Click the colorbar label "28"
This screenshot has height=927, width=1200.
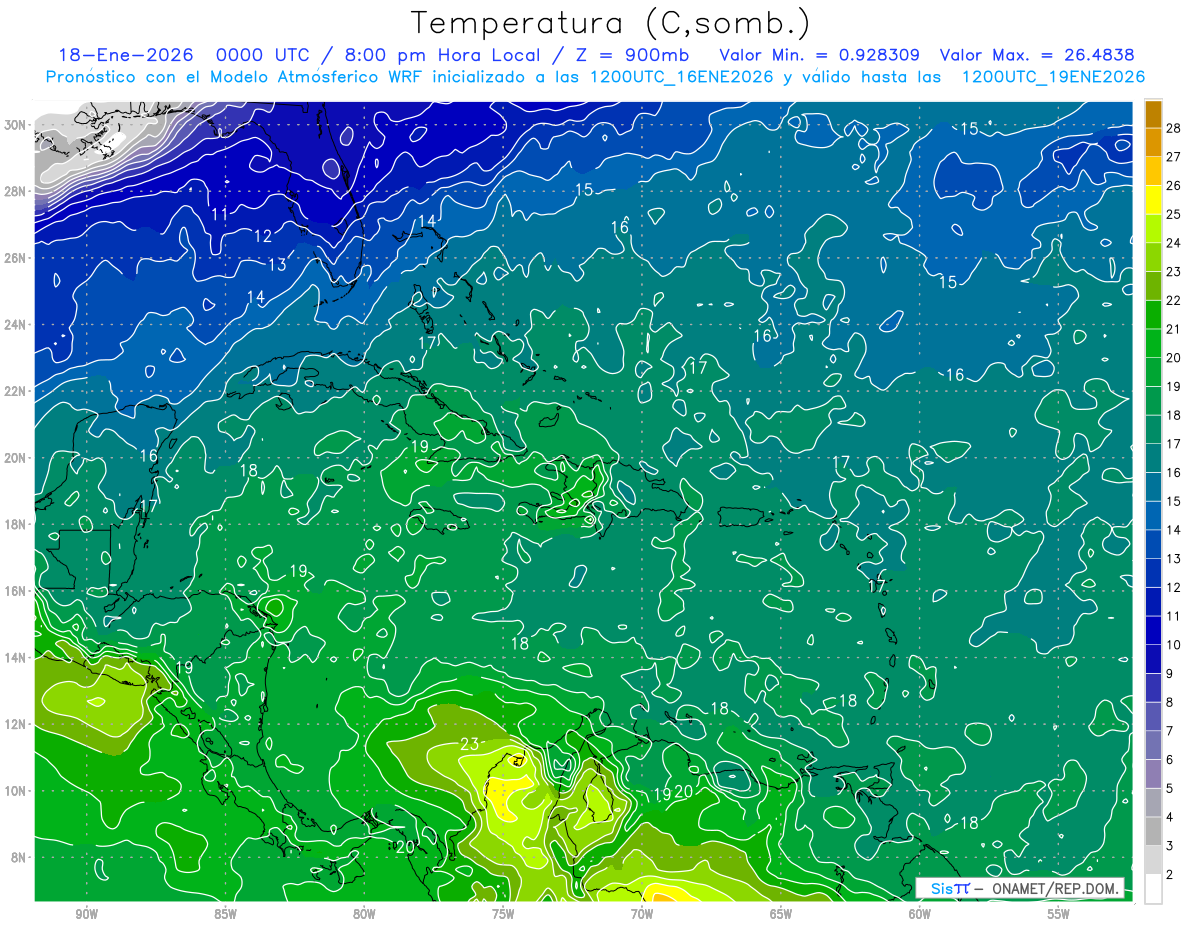click(1174, 128)
